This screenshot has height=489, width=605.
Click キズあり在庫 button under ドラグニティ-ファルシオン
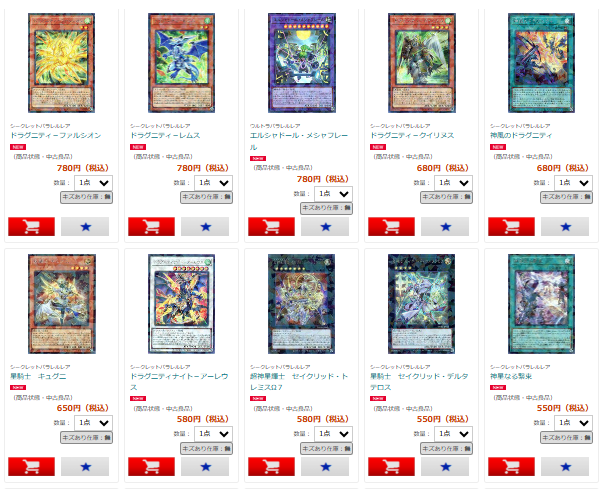[86, 197]
